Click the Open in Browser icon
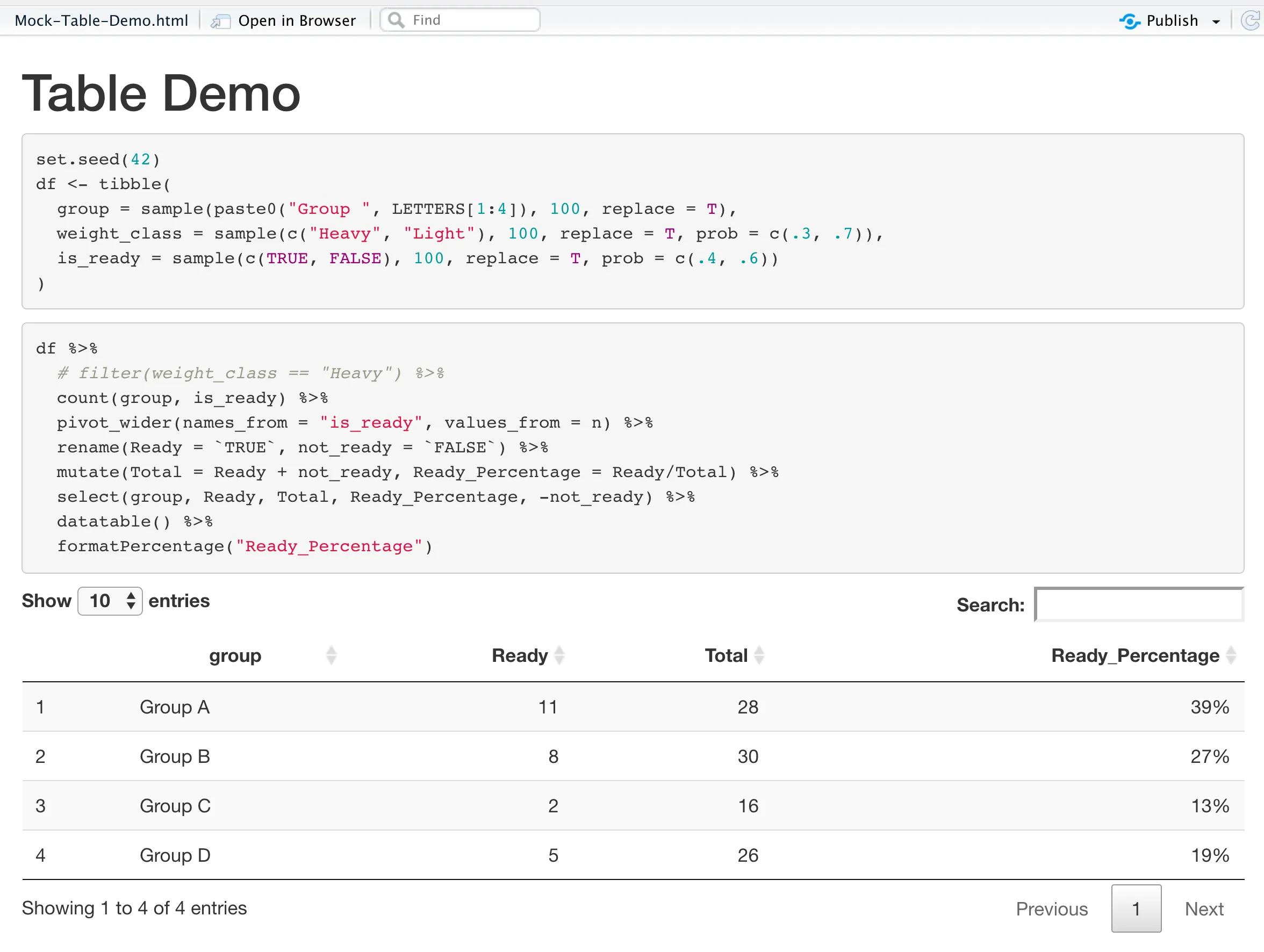The height and width of the screenshot is (952, 1264). pyautogui.click(x=220, y=21)
